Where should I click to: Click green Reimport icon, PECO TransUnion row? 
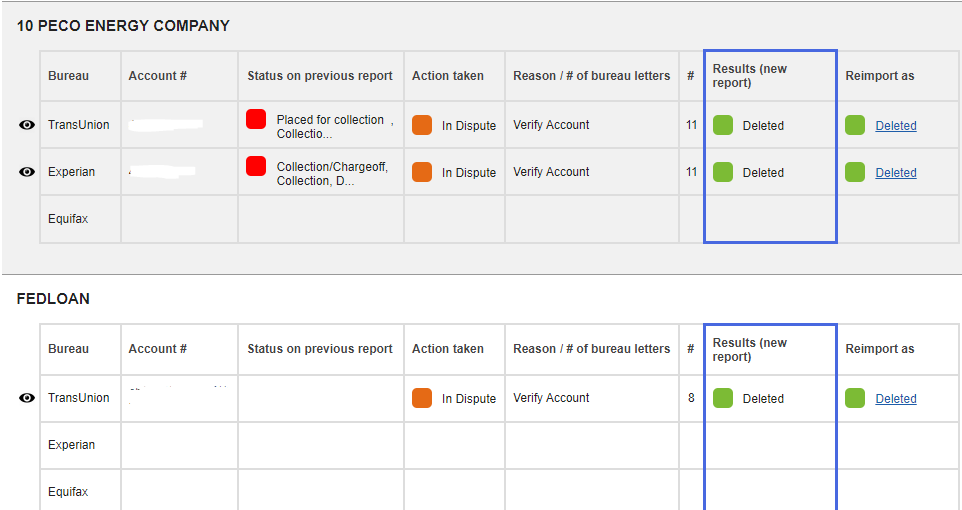[x=855, y=125]
